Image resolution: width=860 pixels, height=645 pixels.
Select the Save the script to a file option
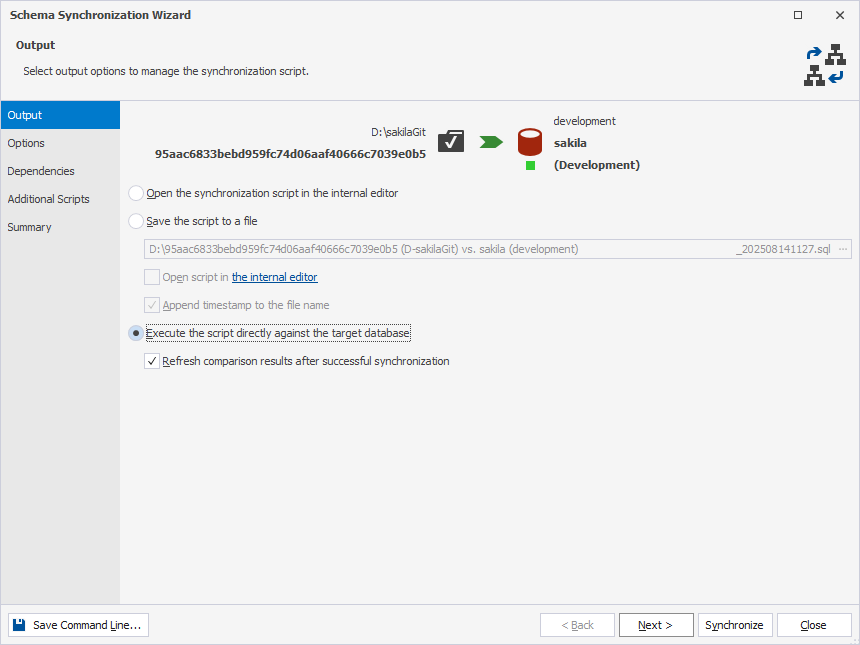point(135,221)
